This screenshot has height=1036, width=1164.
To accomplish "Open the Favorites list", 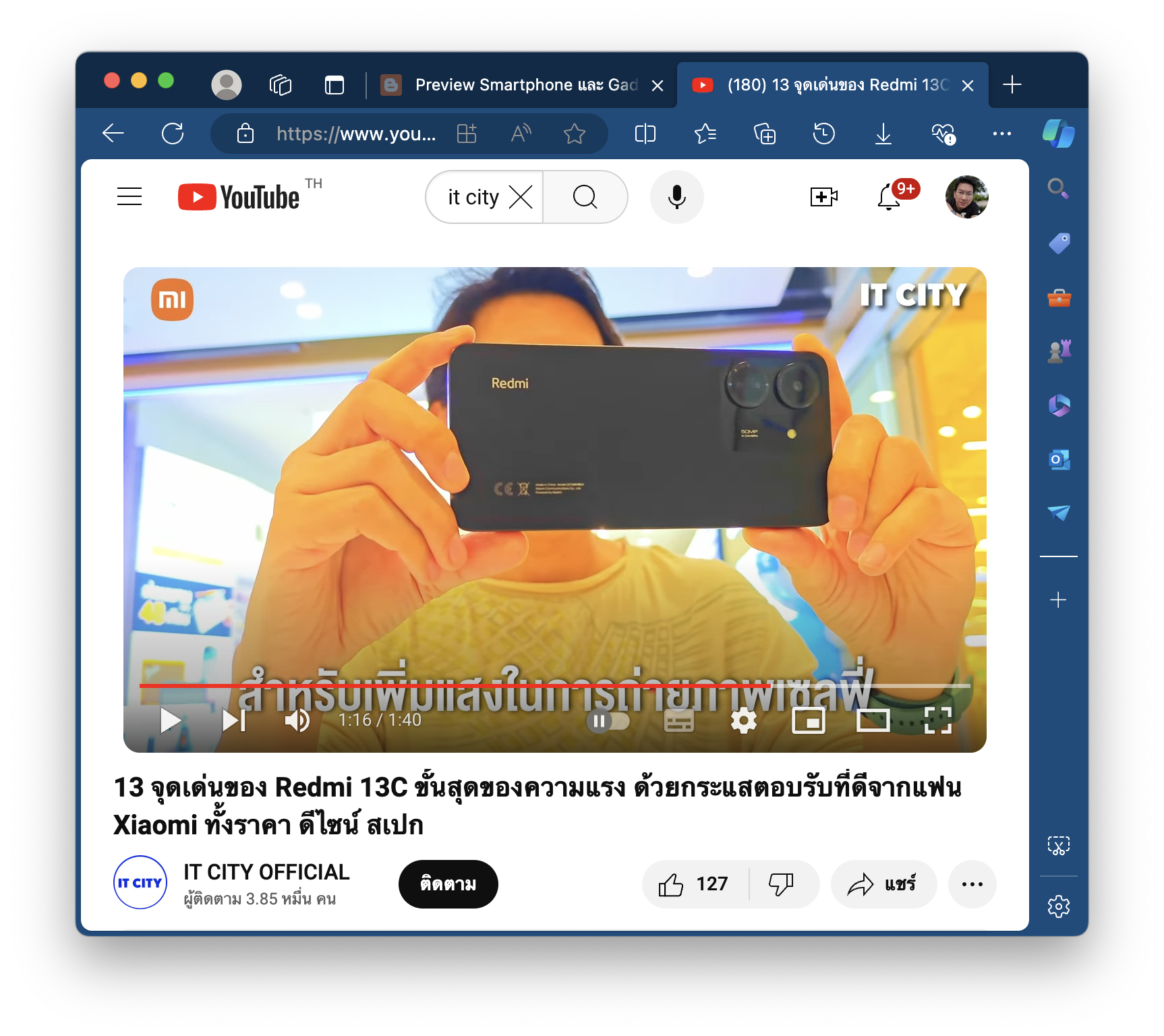I will pos(705,134).
